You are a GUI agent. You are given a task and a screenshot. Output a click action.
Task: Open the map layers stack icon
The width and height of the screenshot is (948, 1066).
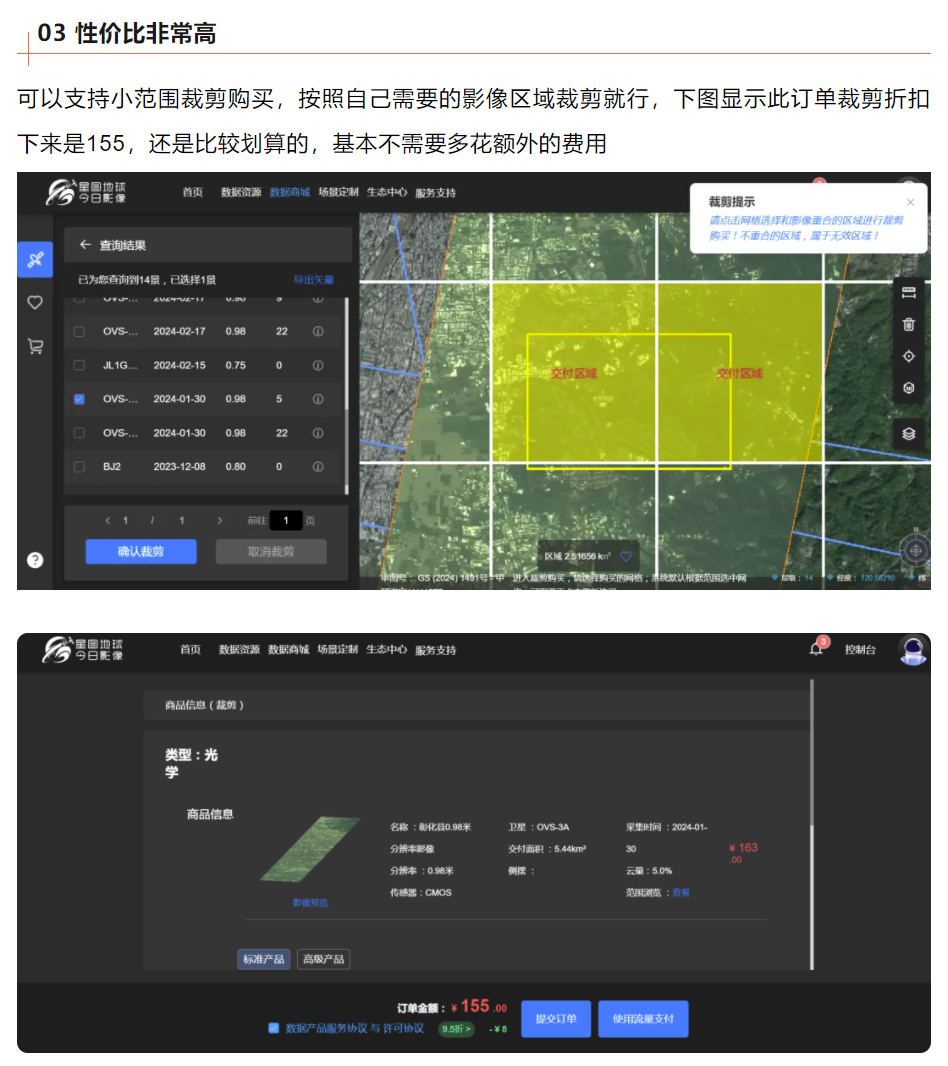point(908,433)
